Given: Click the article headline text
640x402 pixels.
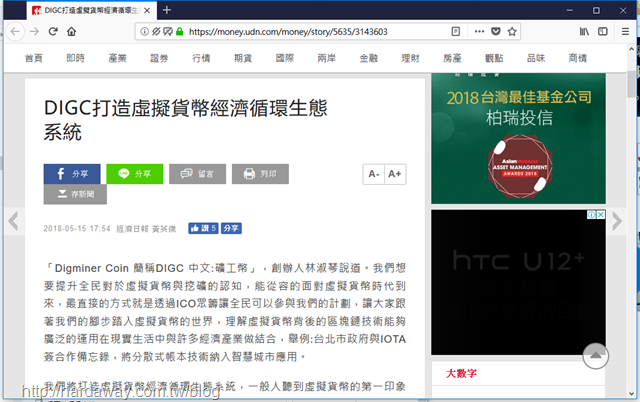Looking at the screenshot, I should click(x=186, y=120).
